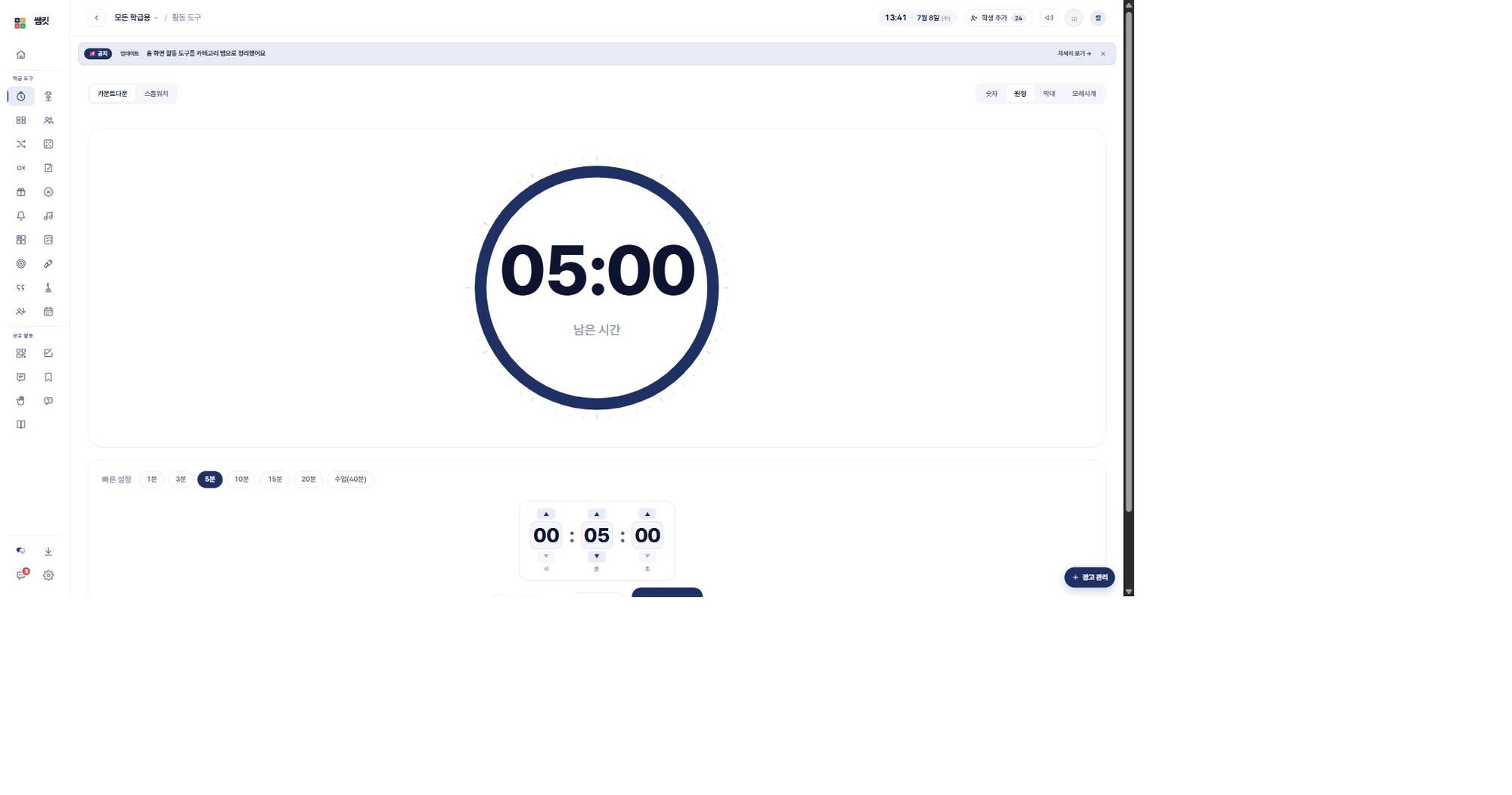This screenshot has width=1512, height=795.
Task: Go back using the left chevron button
Action: [96, 17]
